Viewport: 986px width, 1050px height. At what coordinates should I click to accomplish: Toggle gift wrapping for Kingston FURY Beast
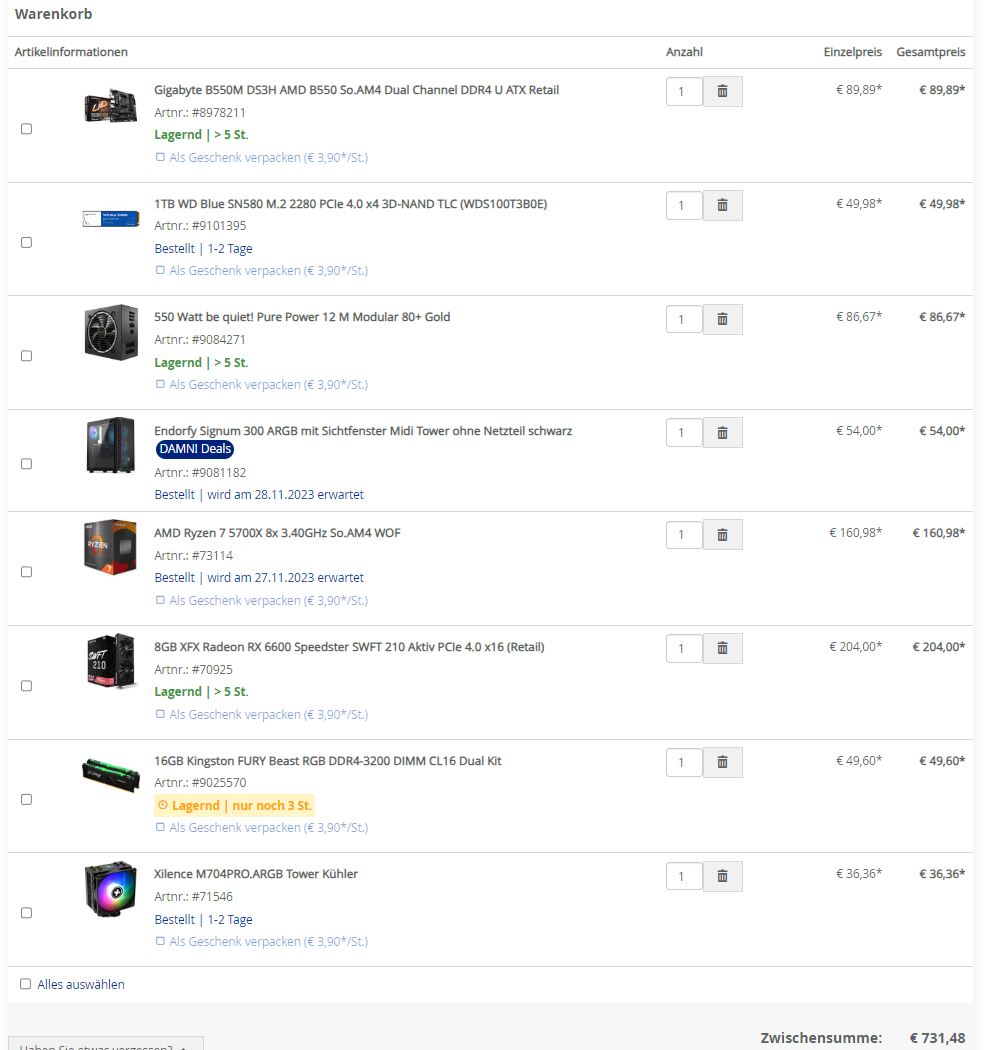(x=160, y=828)
